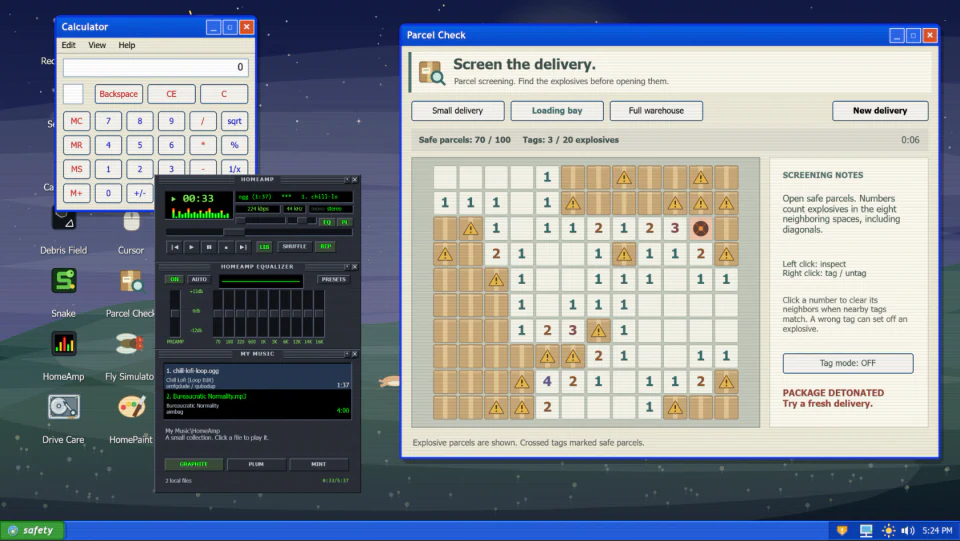
Task: Click the play button in HomeAmp
Action: click(192, 247)
